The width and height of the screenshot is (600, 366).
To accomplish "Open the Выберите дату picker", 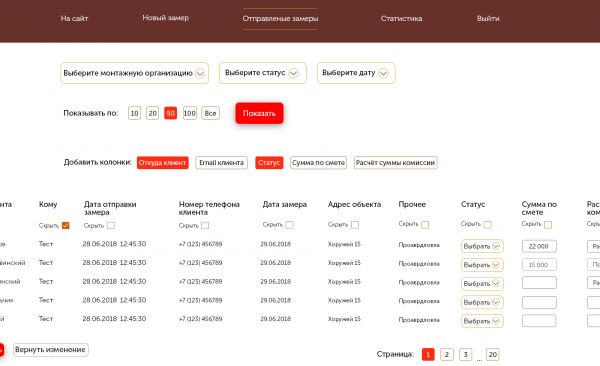I will pos(356,73).
